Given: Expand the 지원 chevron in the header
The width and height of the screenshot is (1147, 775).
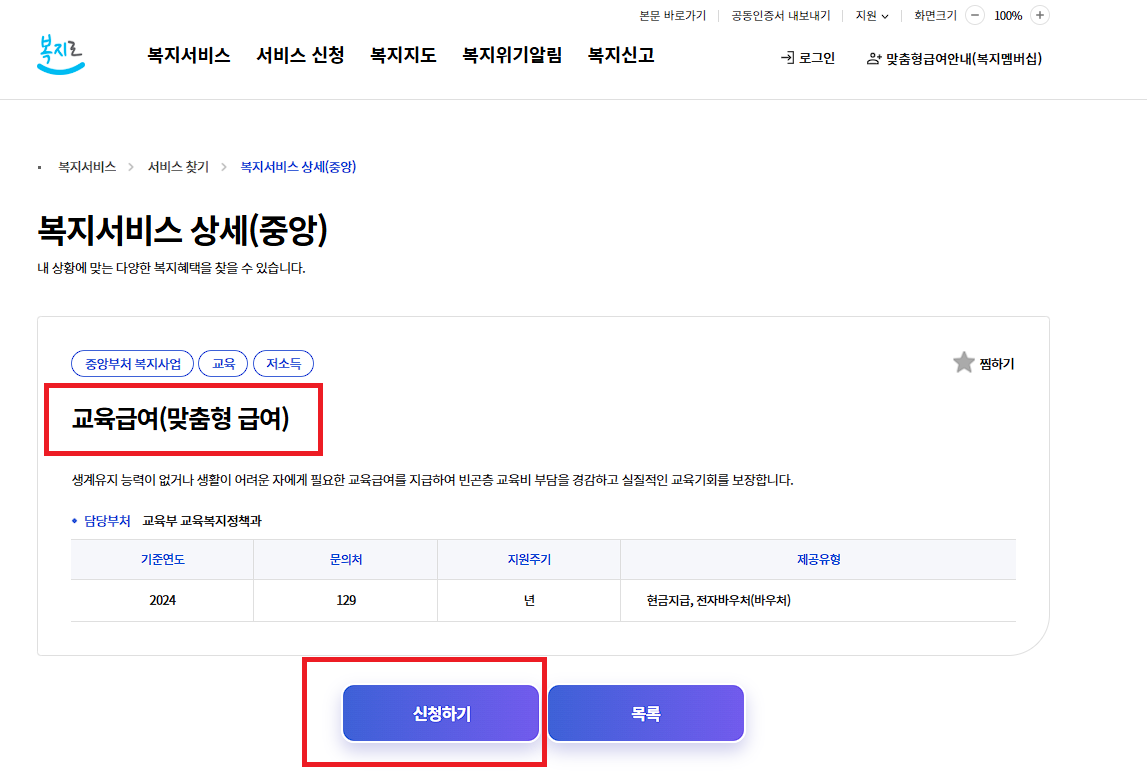Looking at the screenshot, I should pyautogui.click(x=885, y=15).
